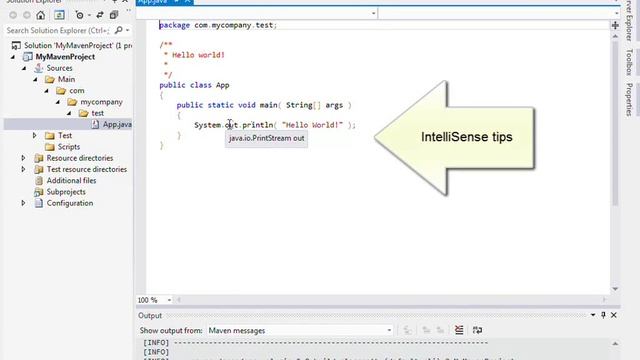This screenshot has width=640, height=360.
Task: Click editor vertical scrollbar down arrow
Action: [615, 289]
